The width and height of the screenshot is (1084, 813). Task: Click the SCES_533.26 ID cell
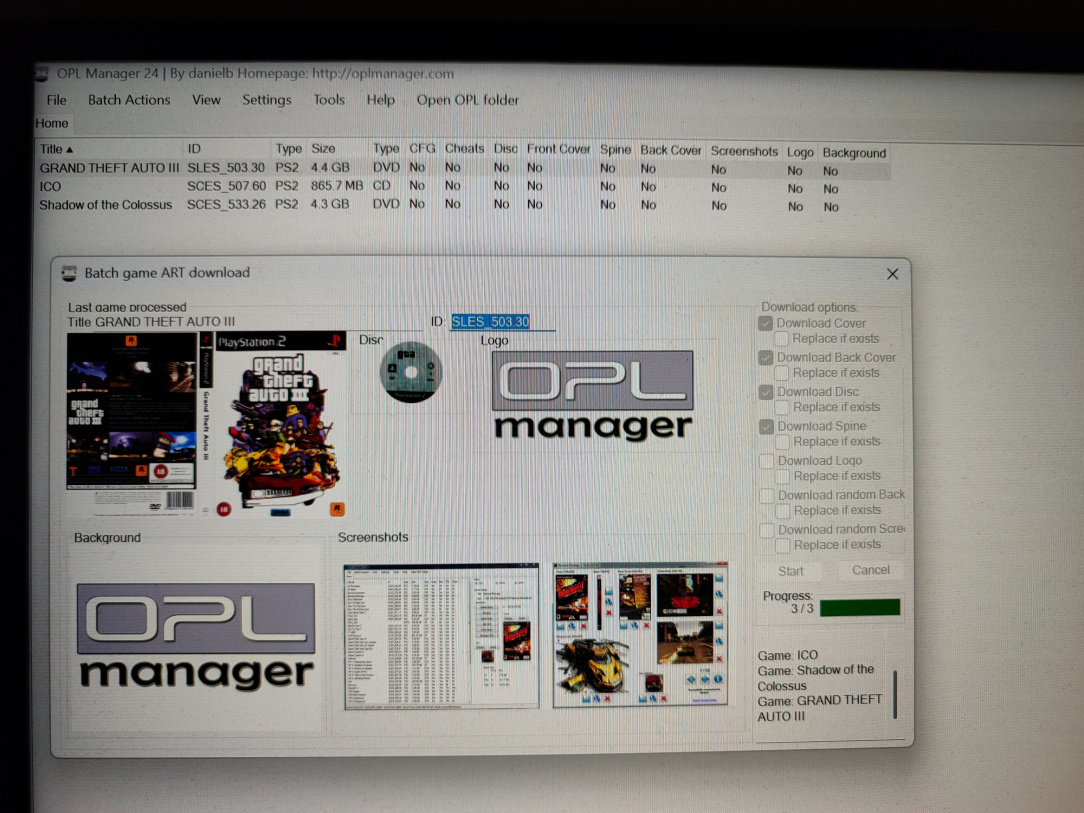[226, 205]
